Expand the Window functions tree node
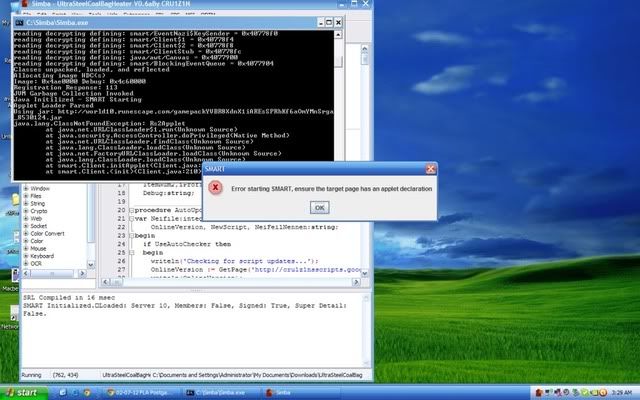Image resolution: width=640 pixels, height=400 pixels. [x=25, y=188]
